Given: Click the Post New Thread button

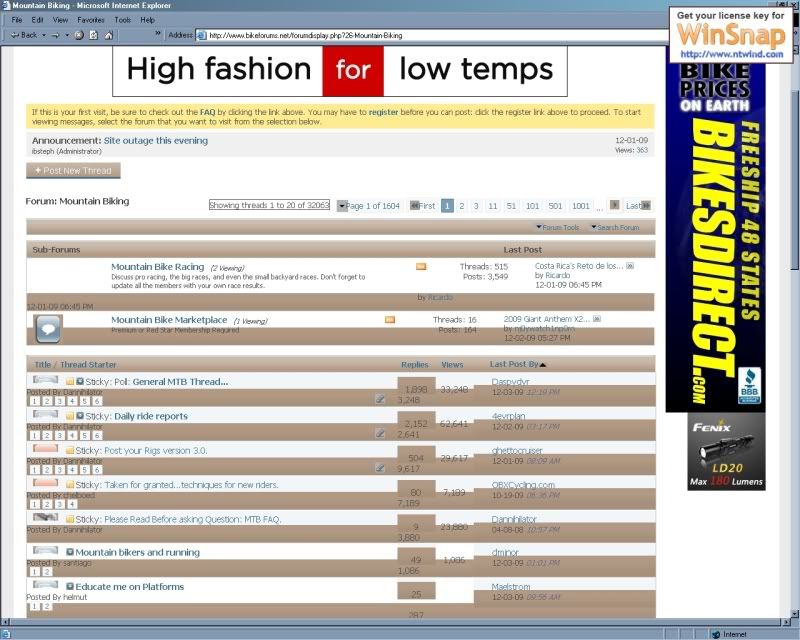Looking at the screenshot, I should [72, 171].
